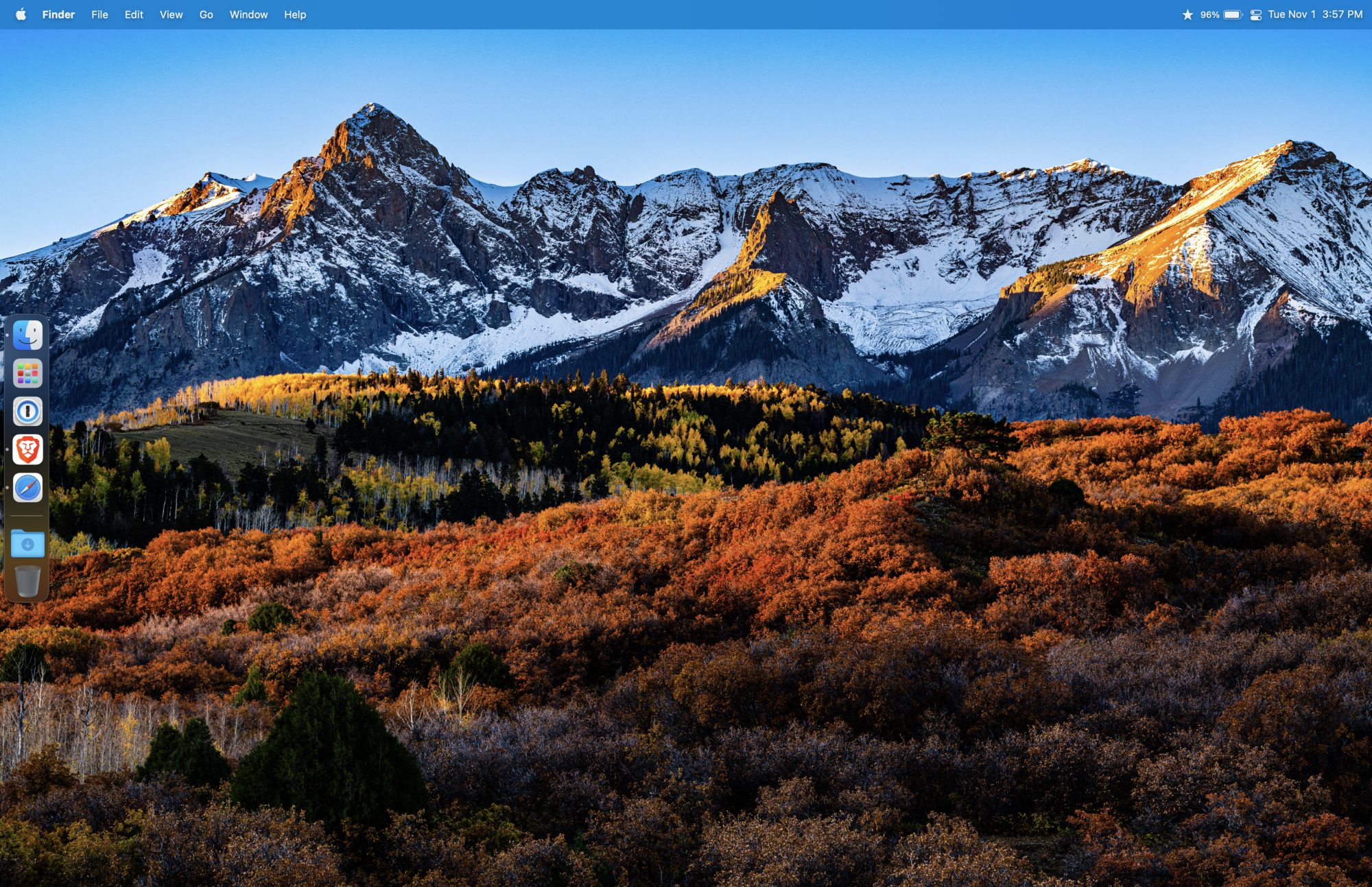
Task: Open Safari from the dock
Action: click(x=27, y=488)
